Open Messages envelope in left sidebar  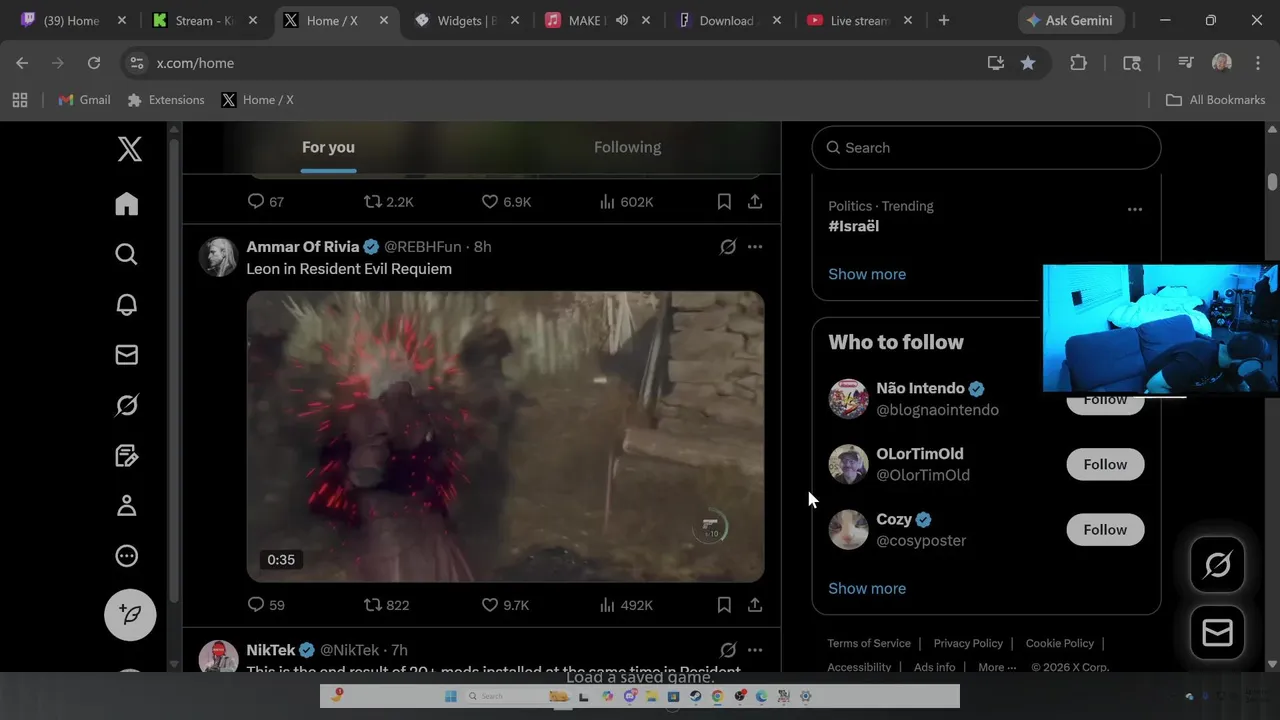pos(127,355)
